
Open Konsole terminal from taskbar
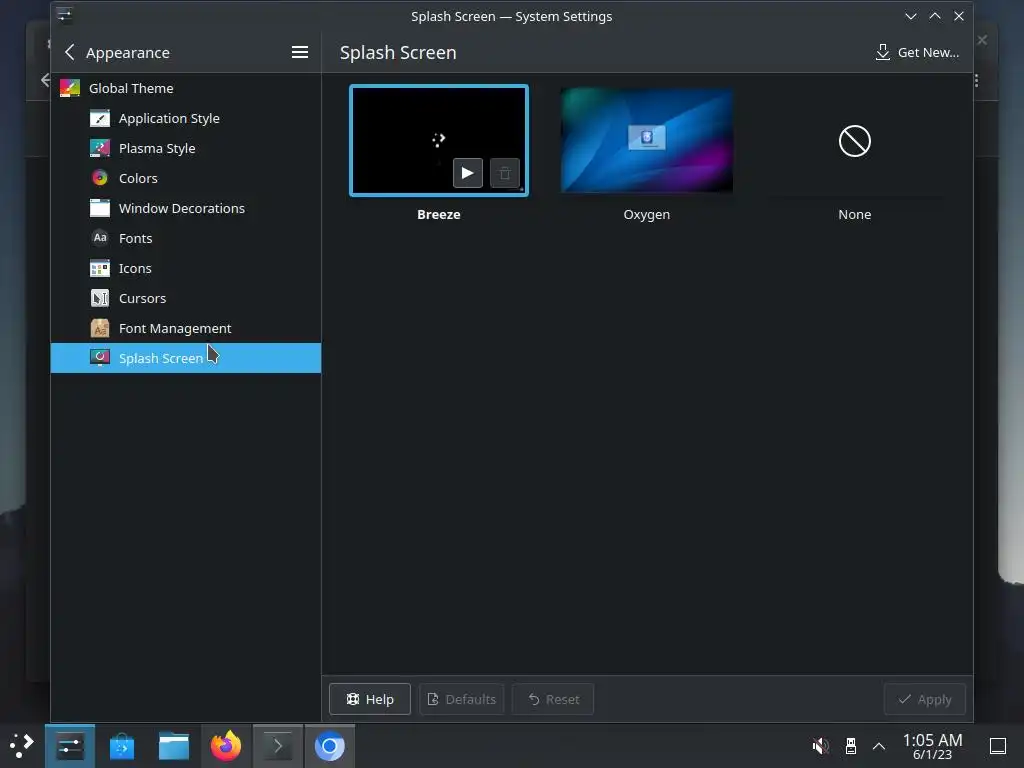point(278,746)
